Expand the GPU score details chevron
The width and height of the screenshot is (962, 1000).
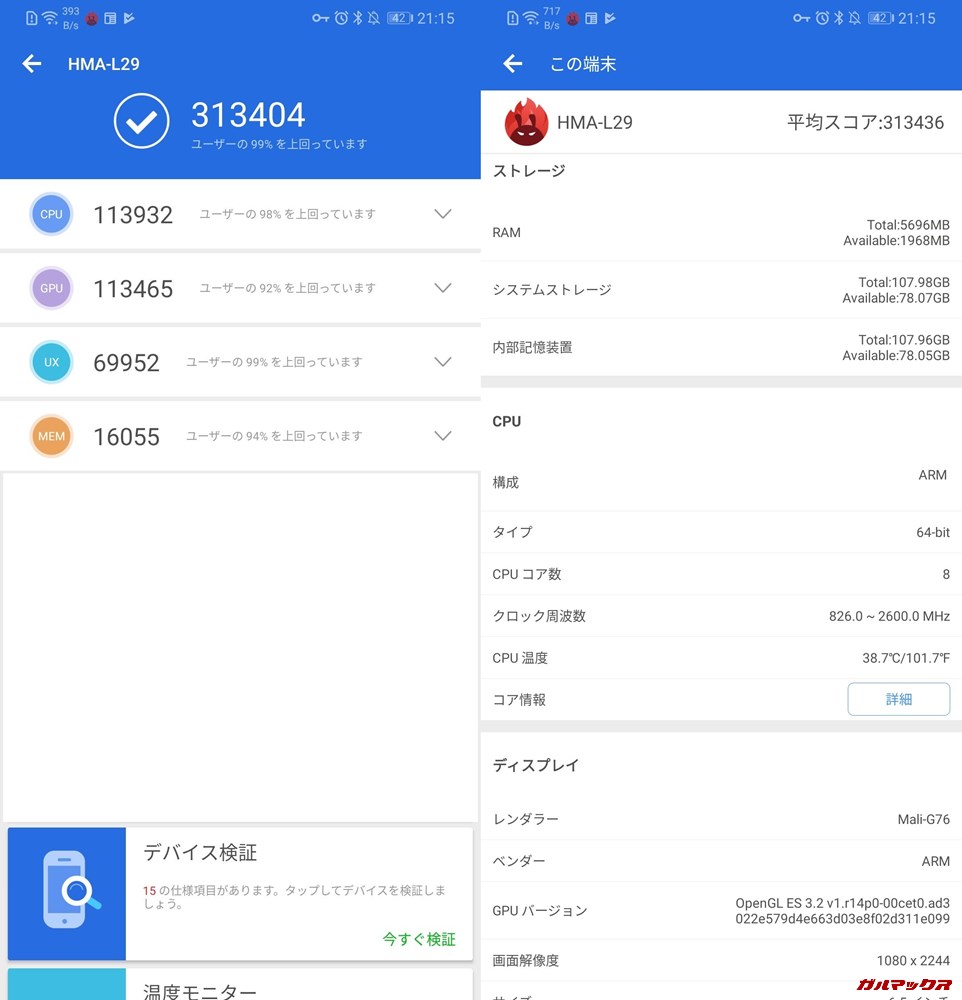click(442, 288)
